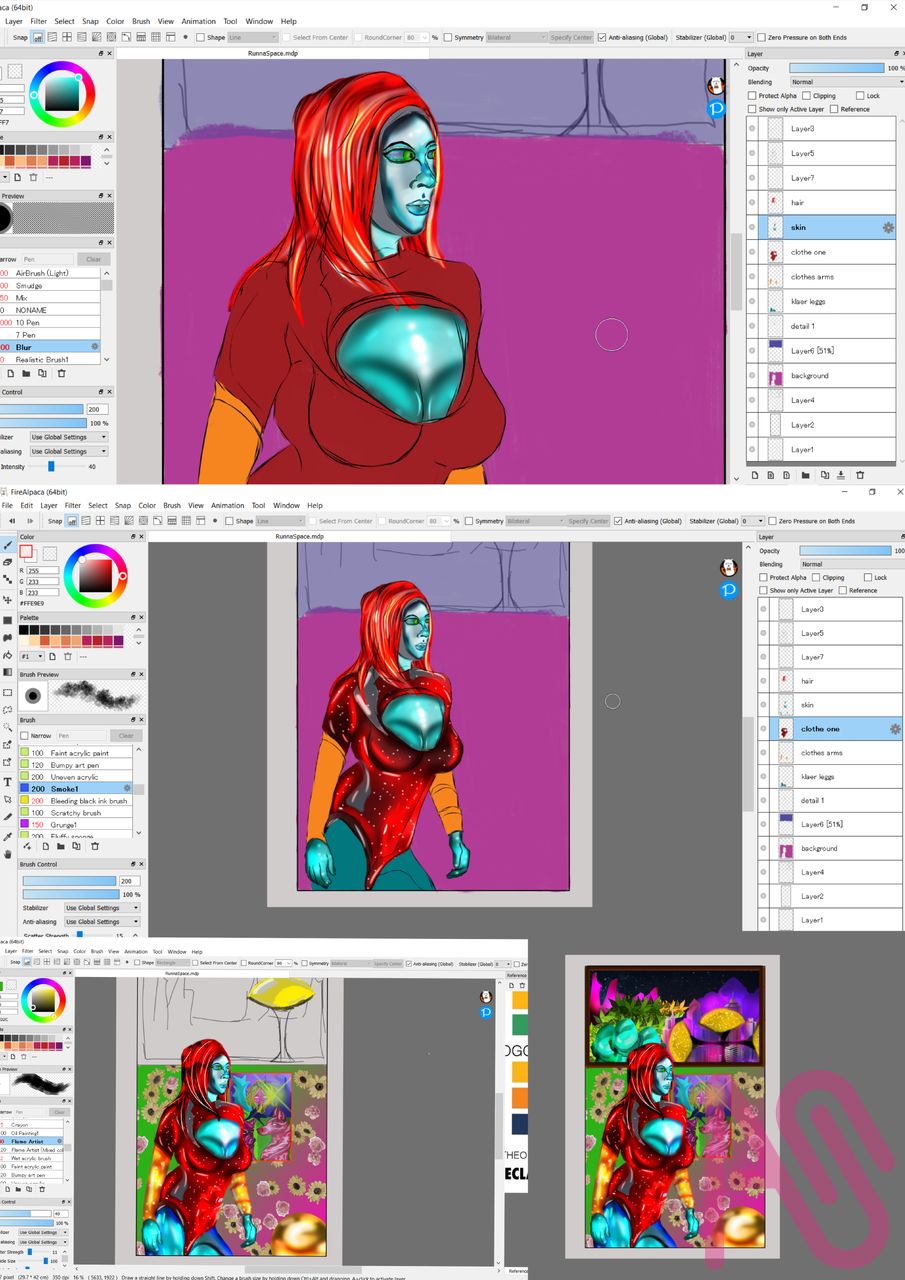Open the File menu
905x1280 pixels.
(7, 505)
